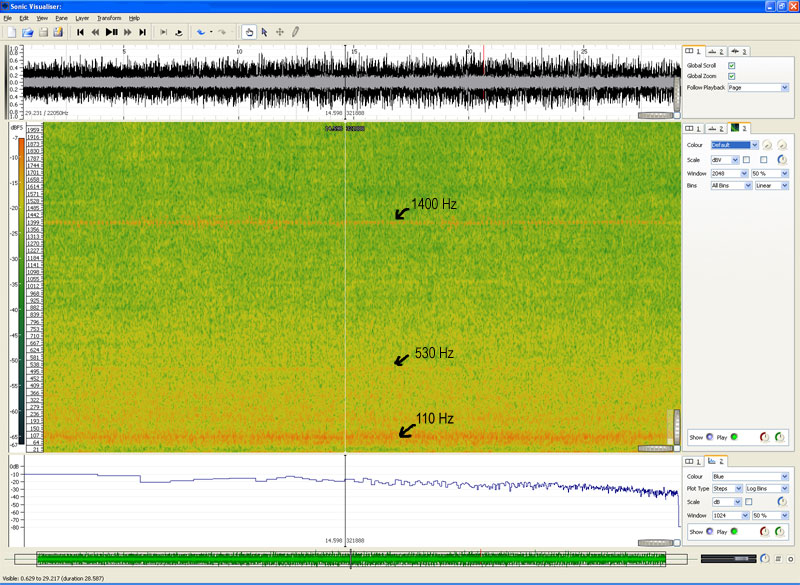Open a file with the folder icon
Screen dimensions: 800x585
click(x=28, y=32)
